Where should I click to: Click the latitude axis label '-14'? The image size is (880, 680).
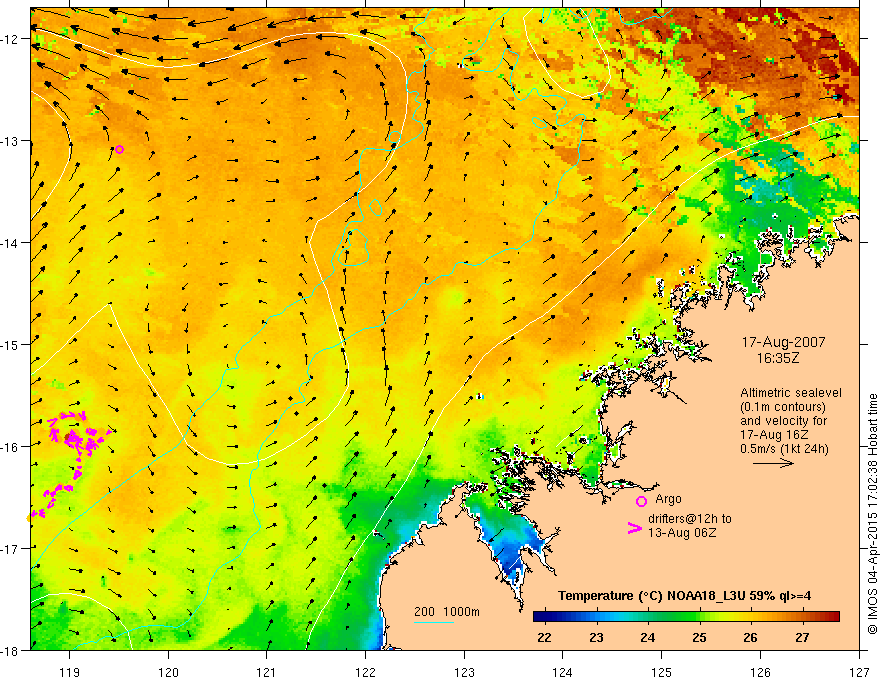pyautogui.click(x=10, y=243)
